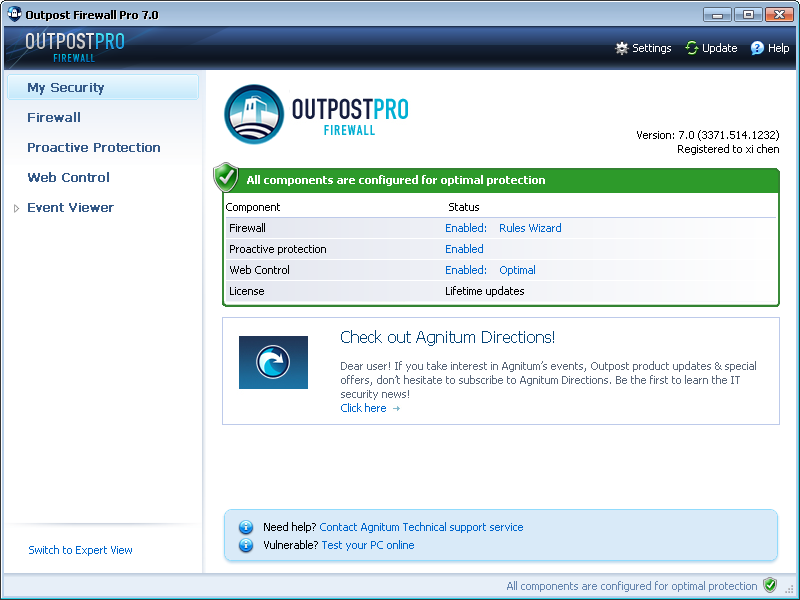Click the Settings label in header
The width and height of the screenshot is (800, 600).
pos(652,48)
